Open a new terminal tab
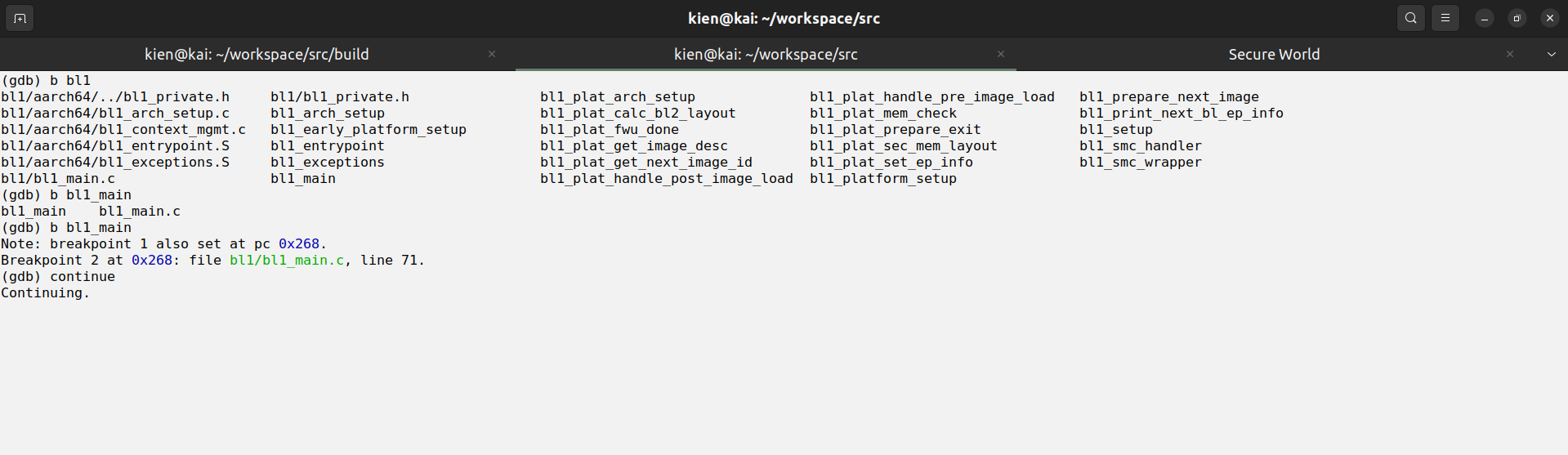 point(20,18)
